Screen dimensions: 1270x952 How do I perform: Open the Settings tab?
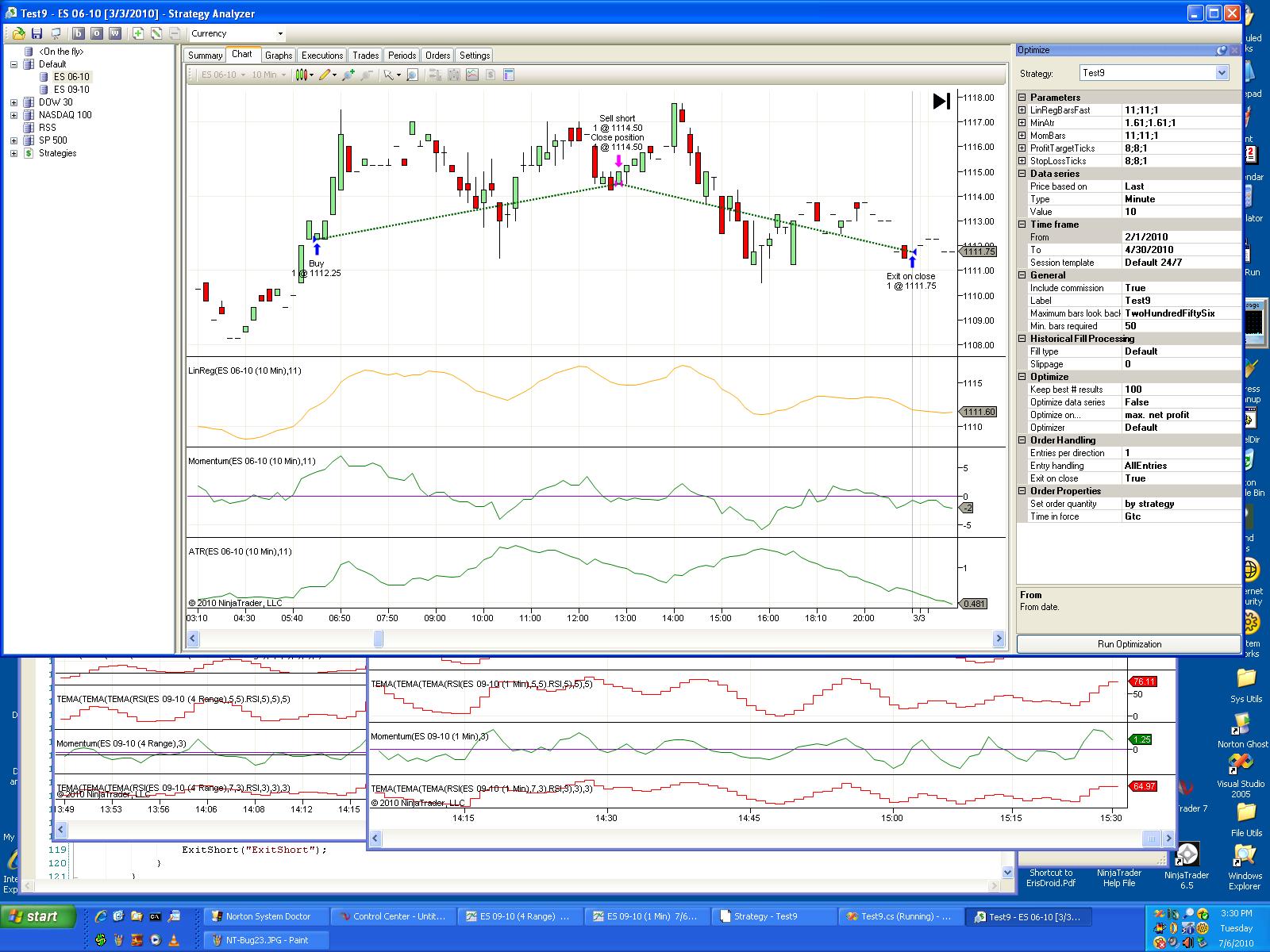(x=475, y=56)
